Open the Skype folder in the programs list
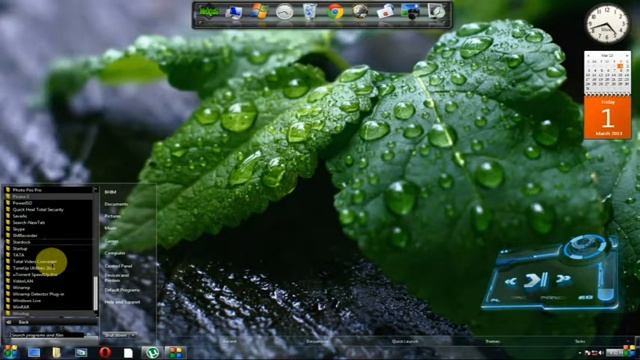The width and height of the screenshot is (640, 360). [19, 229]
